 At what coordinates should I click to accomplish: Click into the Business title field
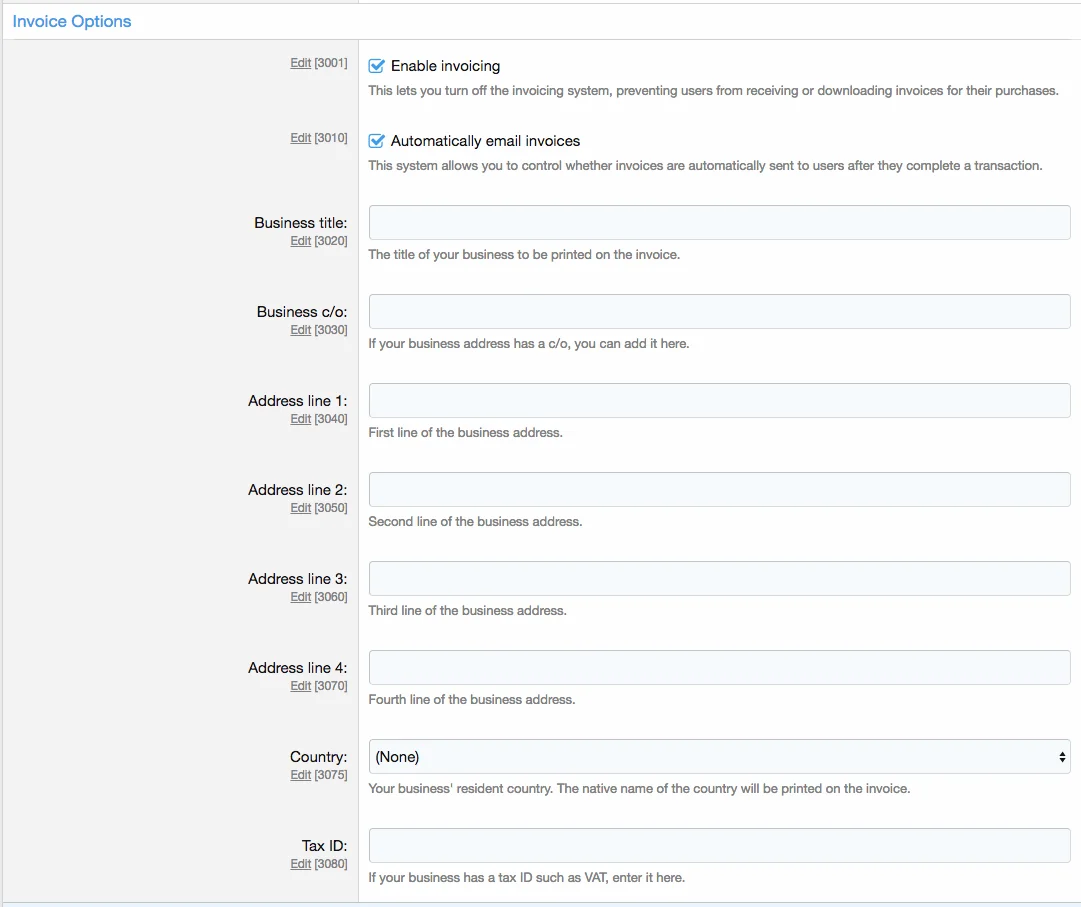pos(719,223)
